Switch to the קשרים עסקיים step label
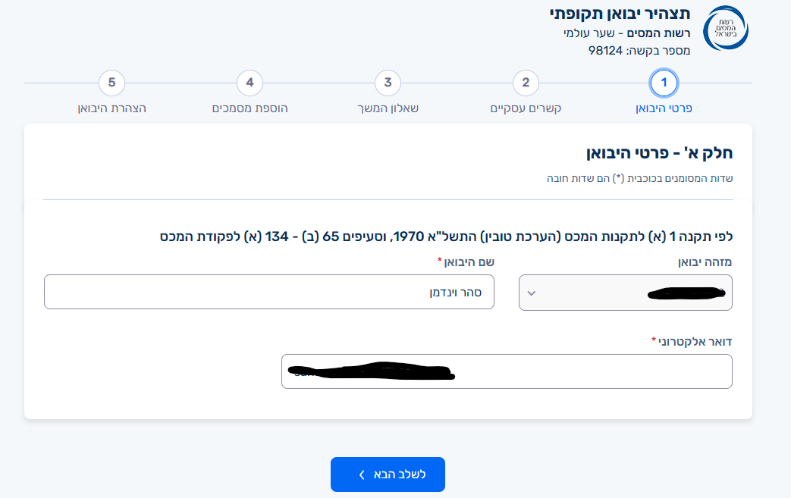The height and width of the screenshot is (498, 791). pos(526,108)
